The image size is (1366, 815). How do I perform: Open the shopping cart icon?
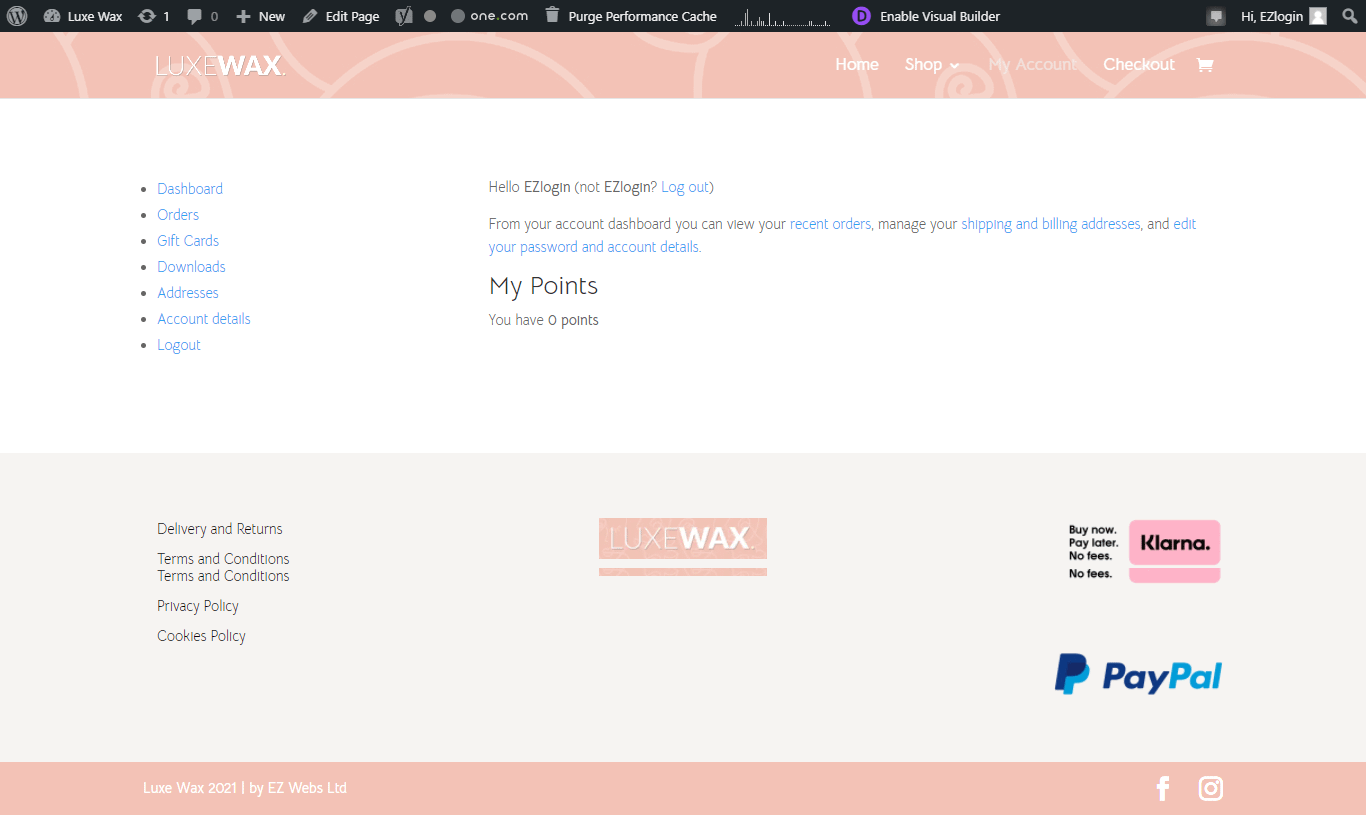pos(1205,65)
